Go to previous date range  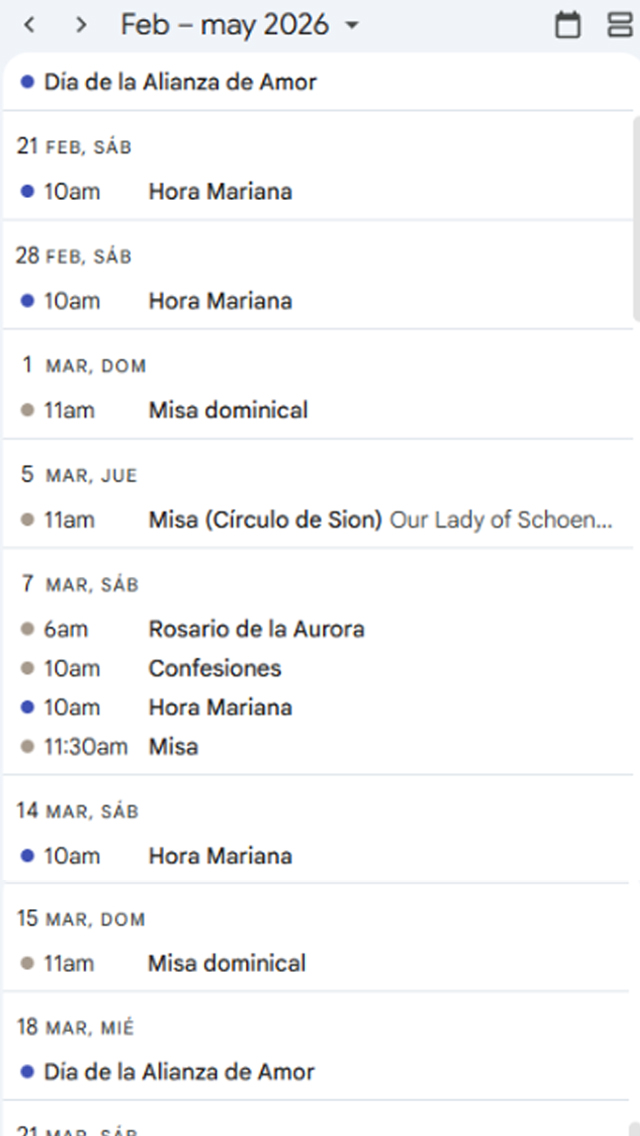tap(29, 25)
